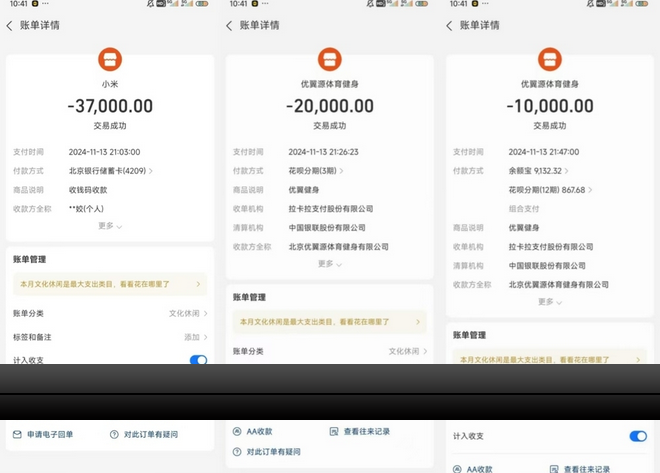Image resolution: width=660 pixels, height=473 pixels.
Task: Change 账单分类 文化休闲 in -20,000.00 bill
Action: [330, 351]
